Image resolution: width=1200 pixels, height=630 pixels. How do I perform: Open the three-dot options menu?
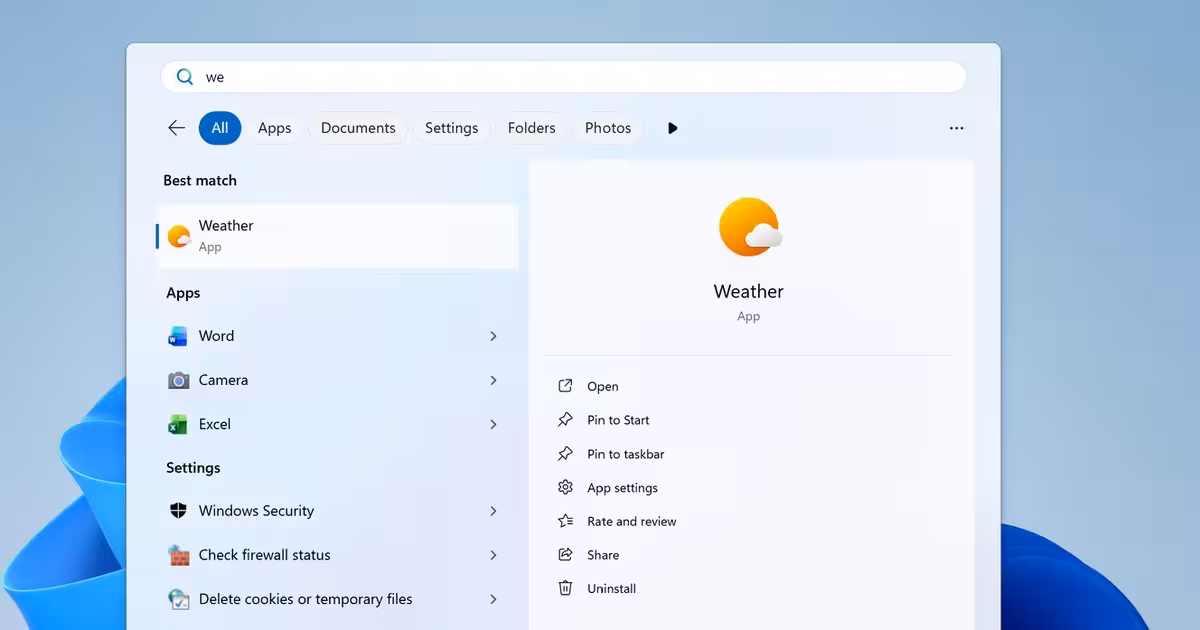[x=956, y=128]
